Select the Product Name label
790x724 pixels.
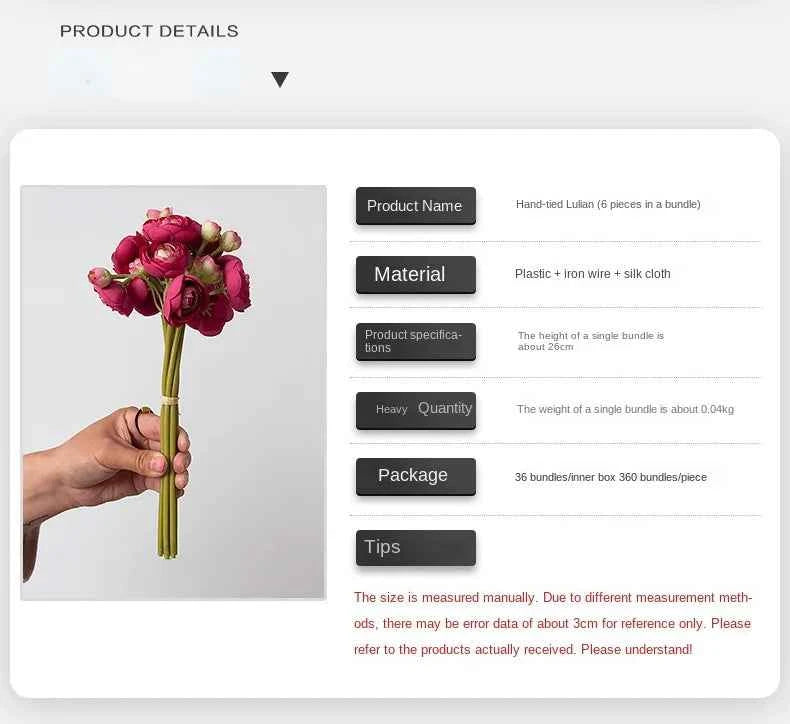tap(415, 206)
